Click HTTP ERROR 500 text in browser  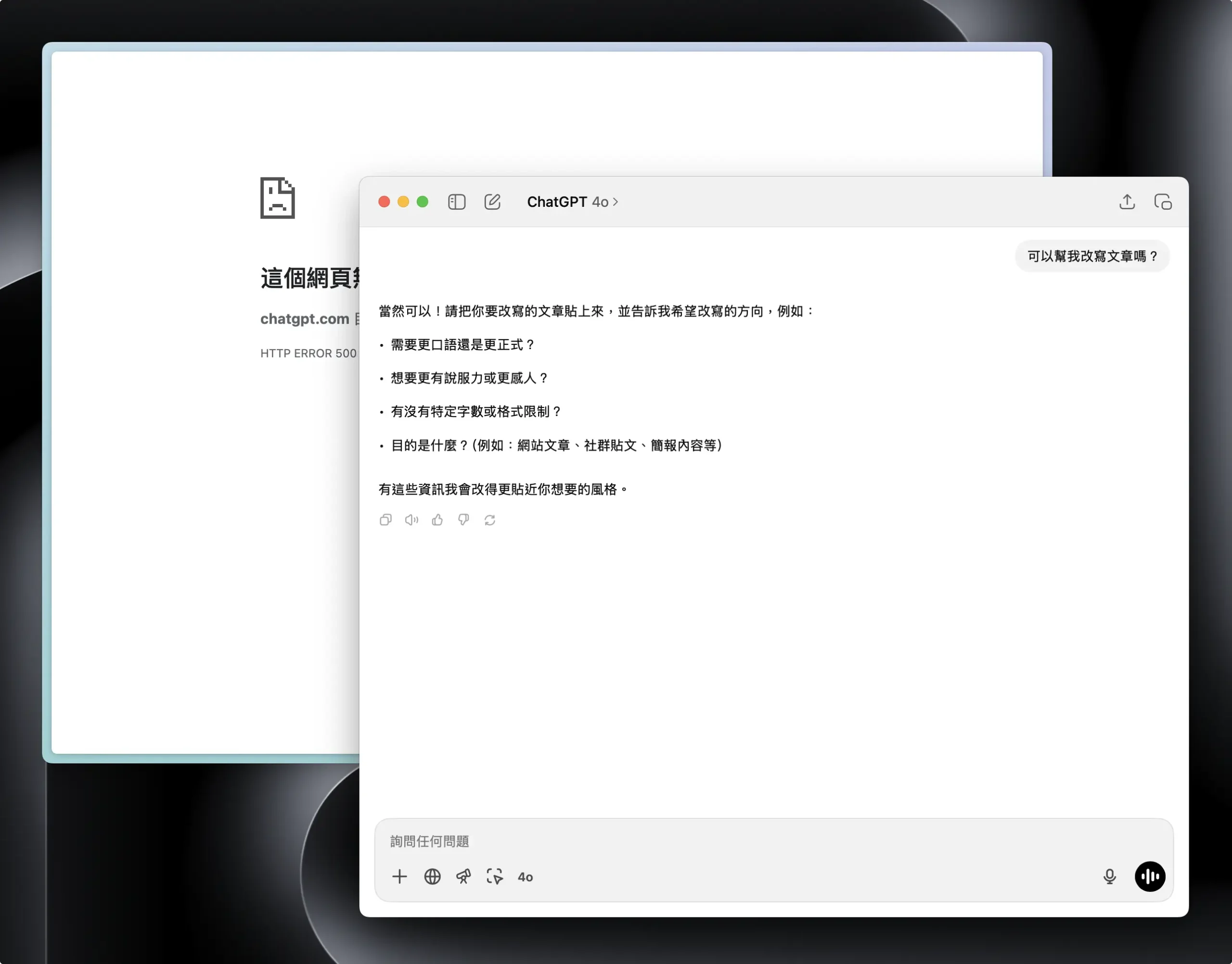pos(308,353)
